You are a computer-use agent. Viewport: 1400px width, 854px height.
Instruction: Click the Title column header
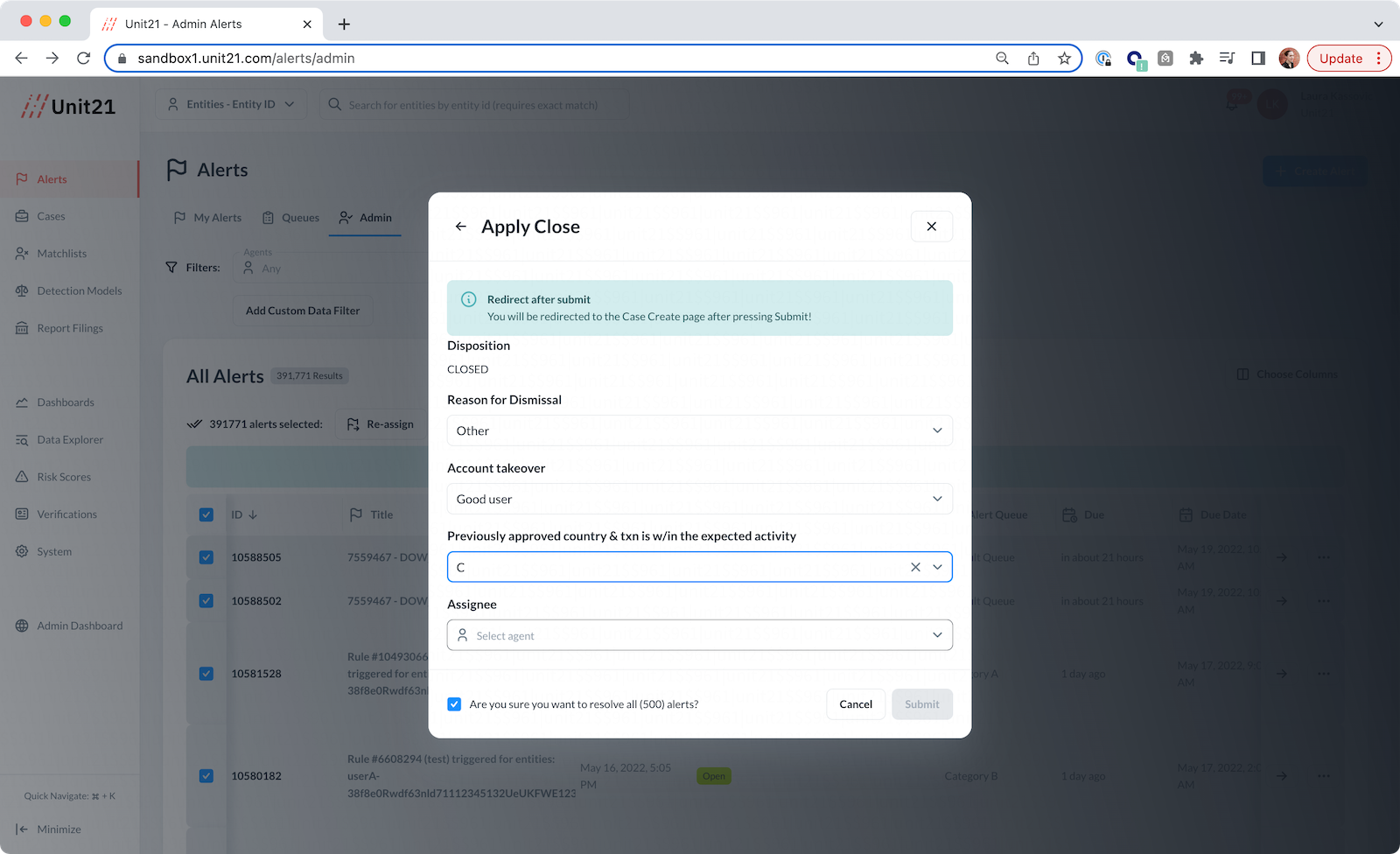(x=371, y=514)
